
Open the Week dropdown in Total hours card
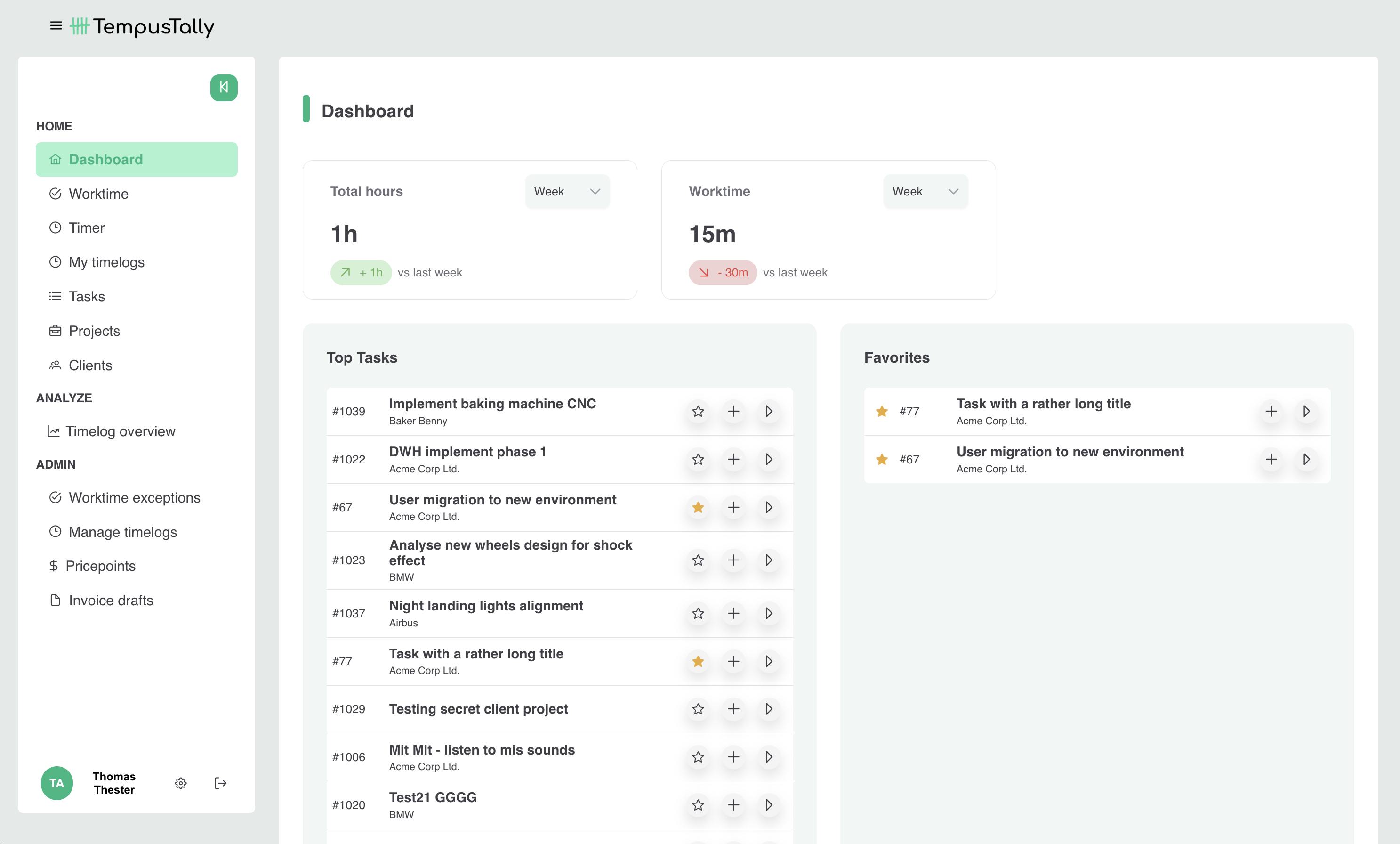click(566, 191)
